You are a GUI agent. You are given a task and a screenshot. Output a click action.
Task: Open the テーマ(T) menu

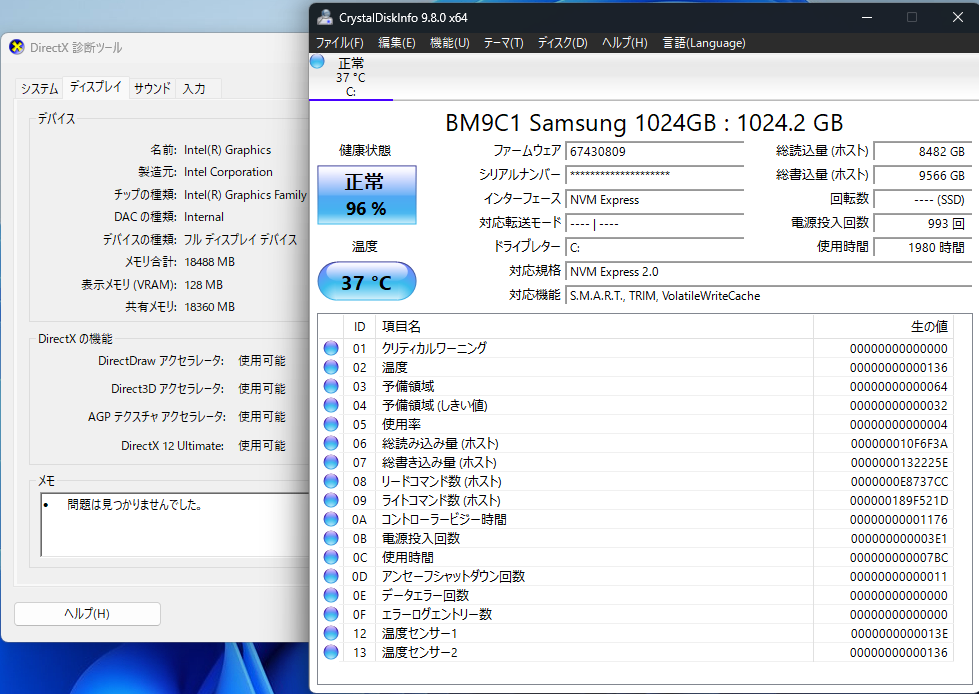[x=503, y=43]
